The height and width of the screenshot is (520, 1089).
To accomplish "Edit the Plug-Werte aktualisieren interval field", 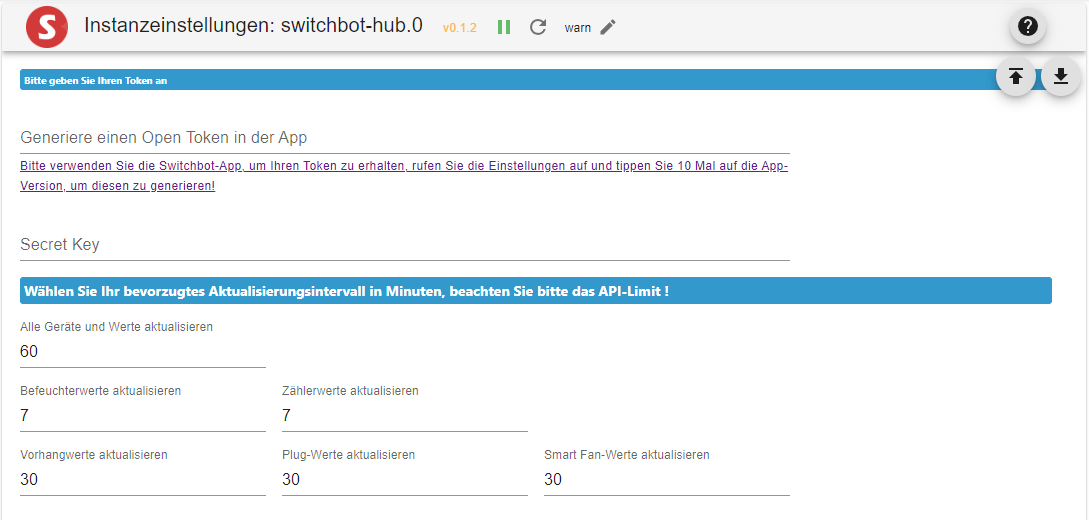I will pos(405,480).
